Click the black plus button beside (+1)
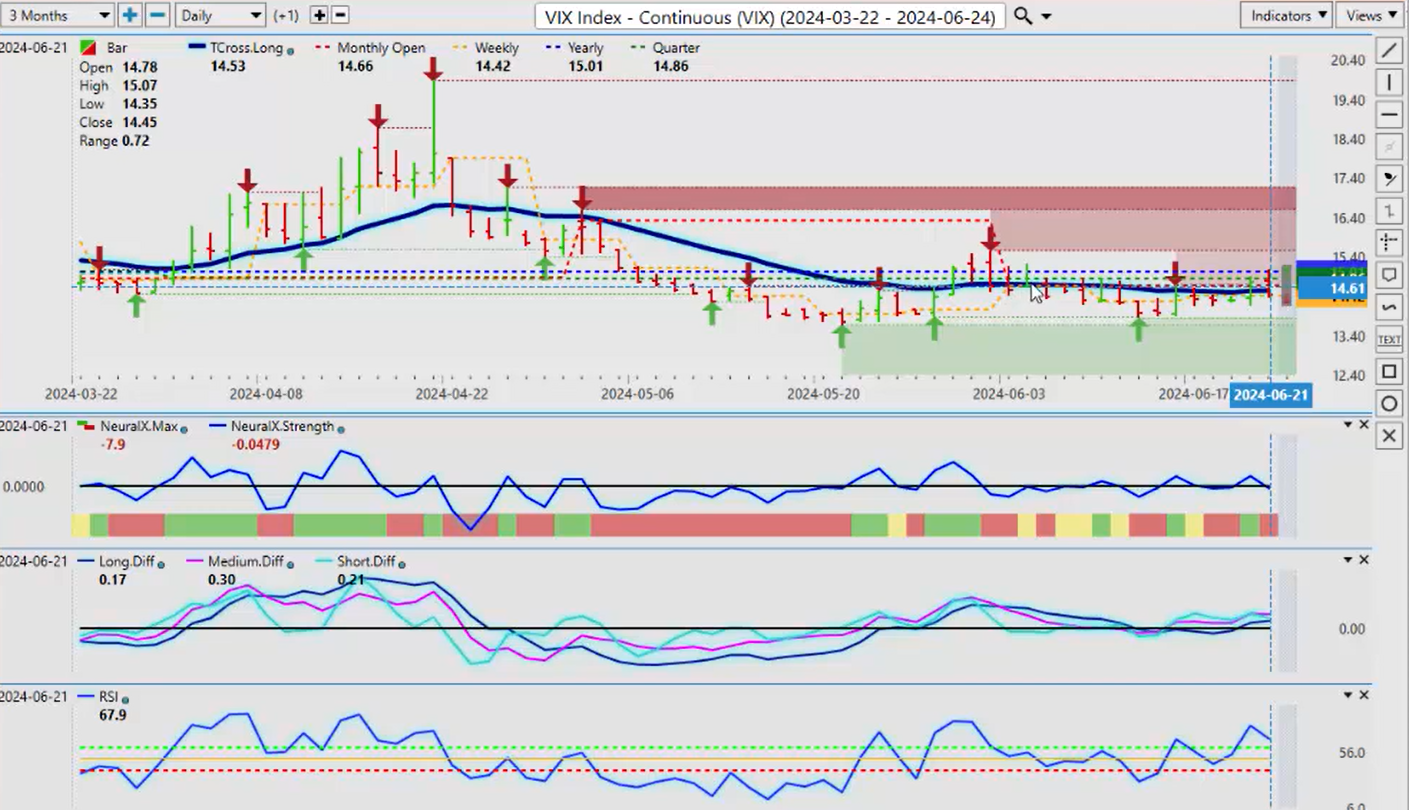Viewport: 1409px width, 810px height. 319,15
